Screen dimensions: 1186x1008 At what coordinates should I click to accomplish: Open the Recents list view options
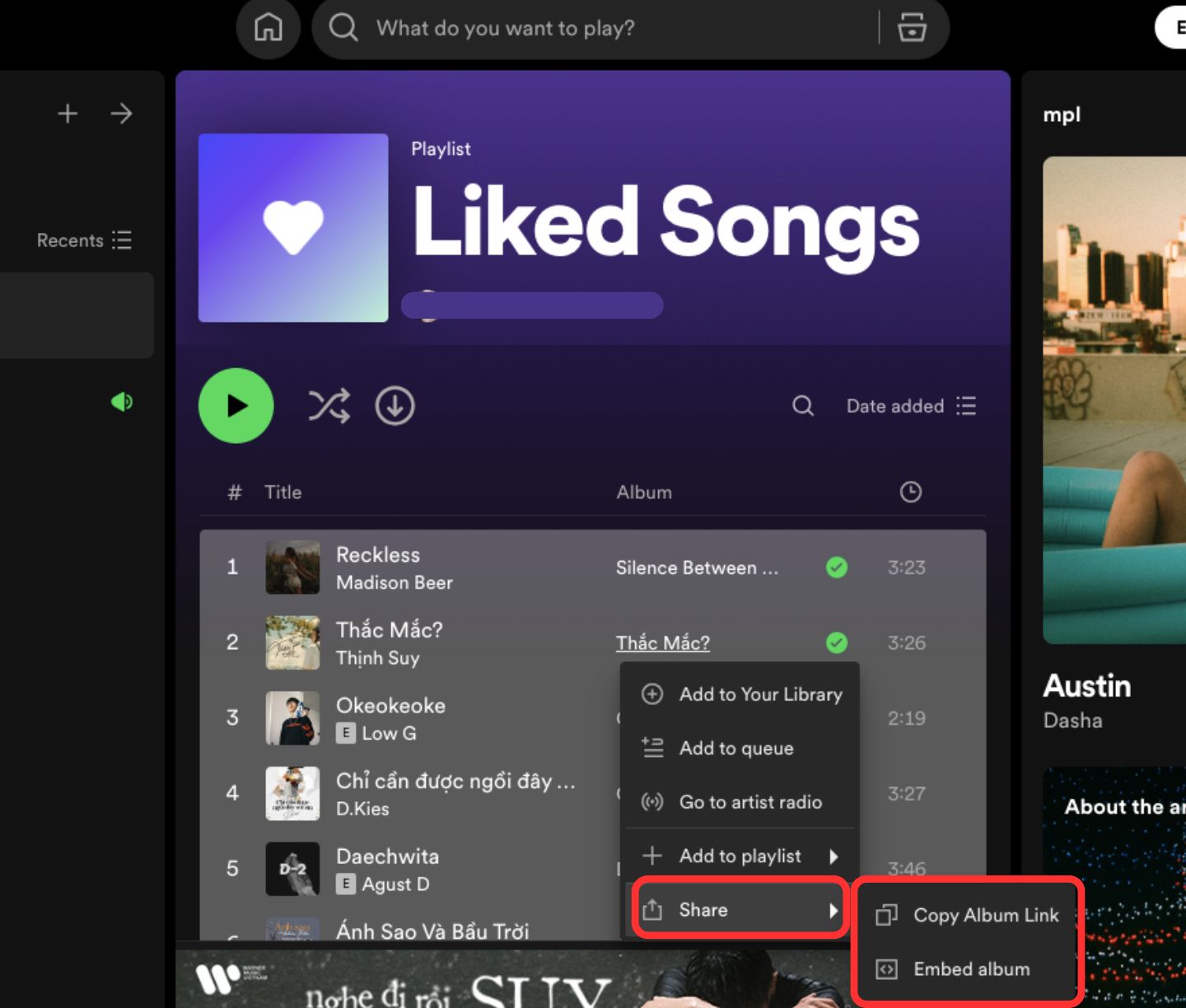(x=84, y=240)
